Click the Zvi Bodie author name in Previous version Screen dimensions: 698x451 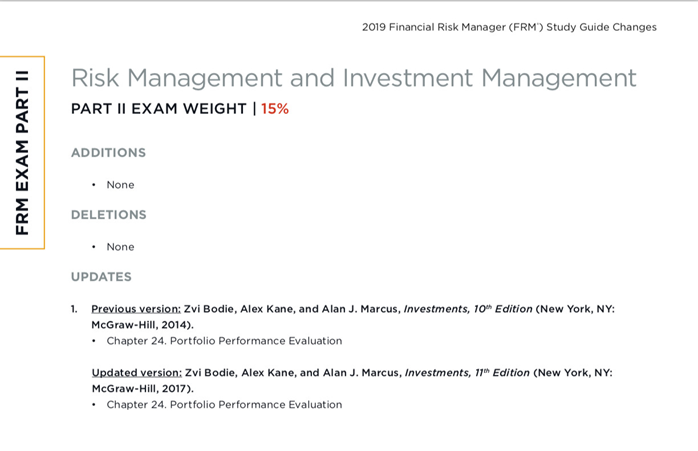click(209, 309)
